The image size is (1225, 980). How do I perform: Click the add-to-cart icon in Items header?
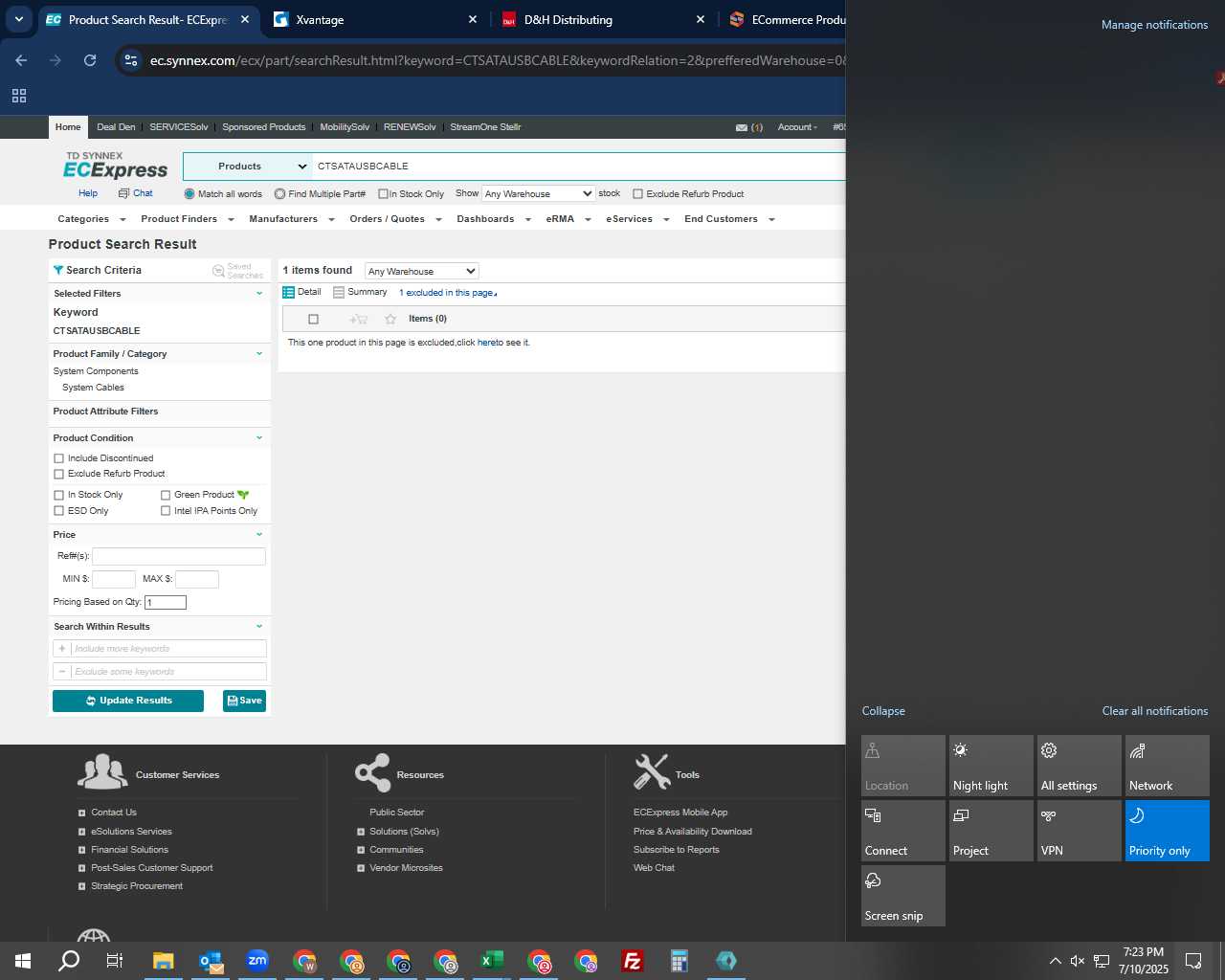click(x=359, y=319)
